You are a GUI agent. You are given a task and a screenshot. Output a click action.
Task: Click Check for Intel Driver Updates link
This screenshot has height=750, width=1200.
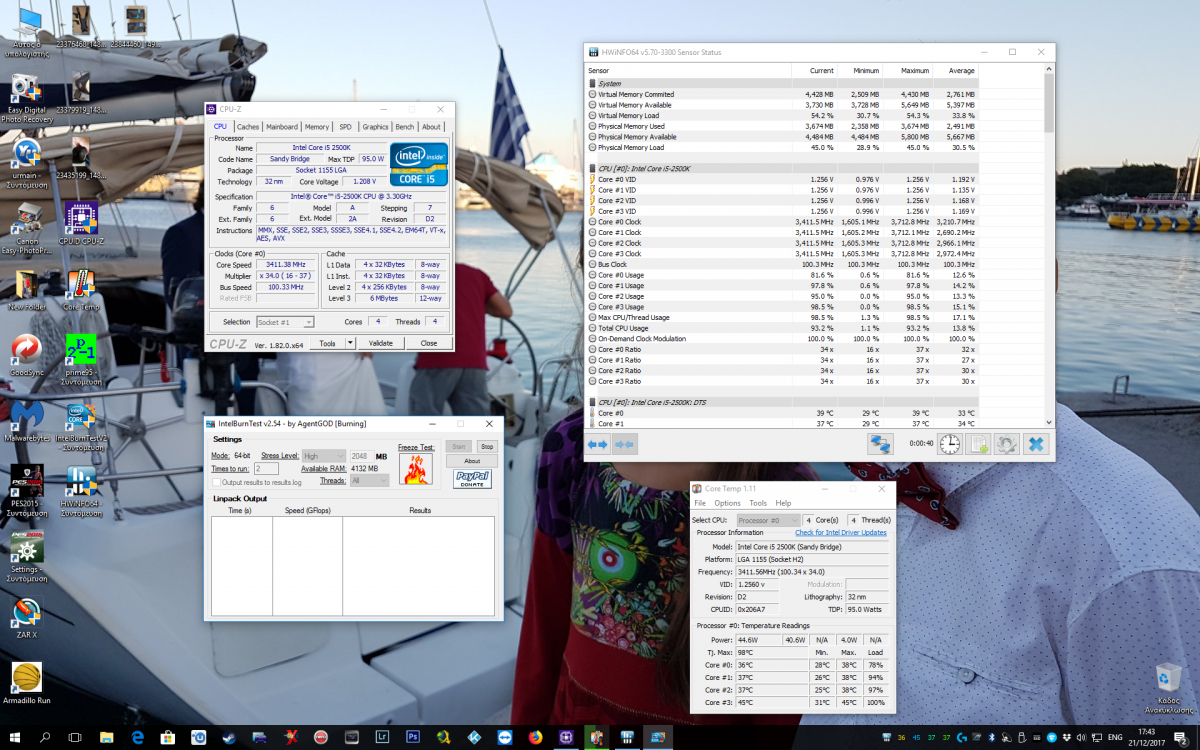[x=840, y=533]
